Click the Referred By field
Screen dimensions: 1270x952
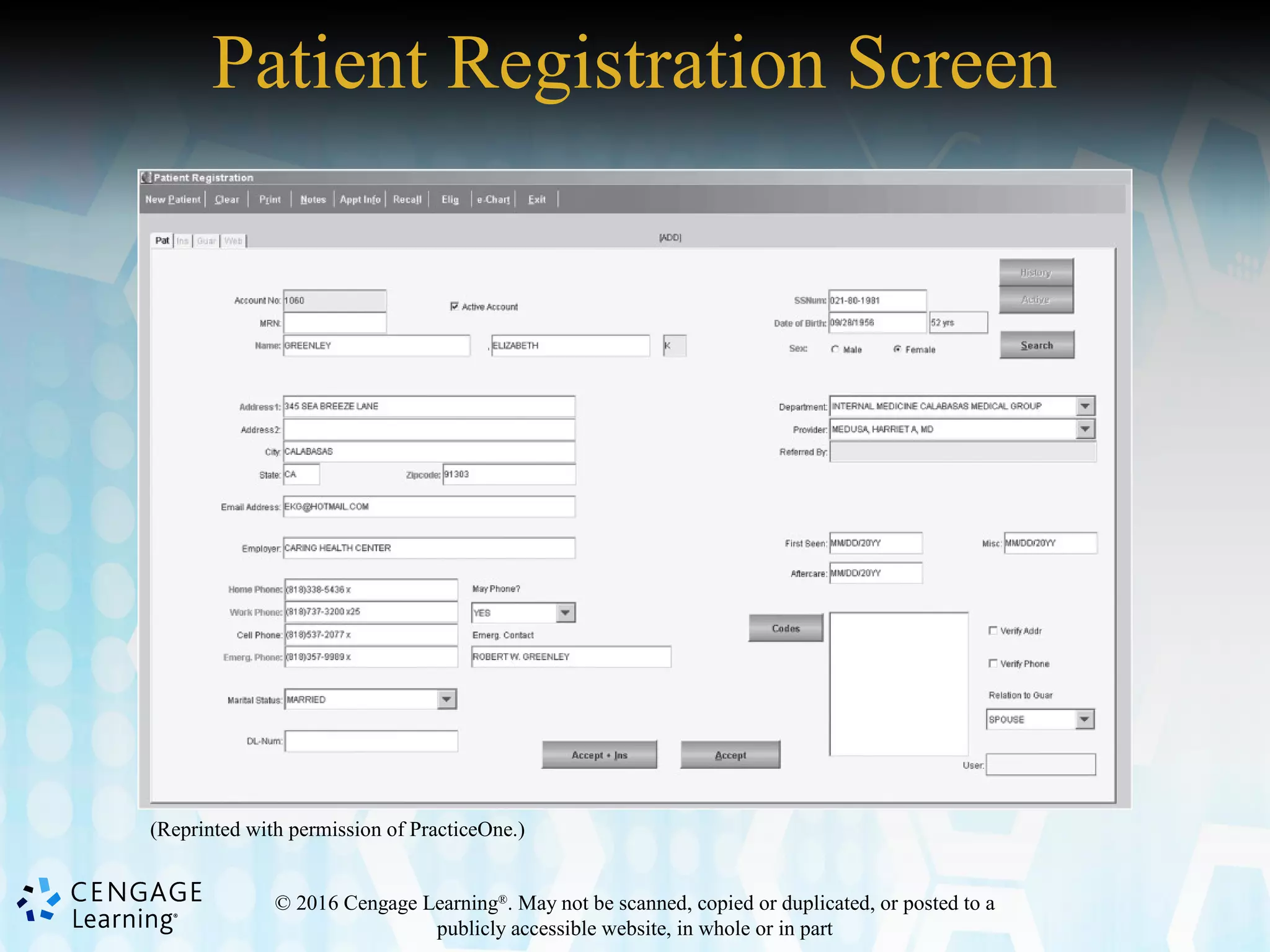click(963, 452)
